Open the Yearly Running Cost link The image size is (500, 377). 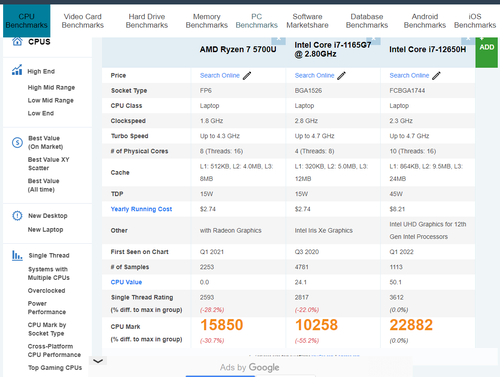[x=141, y=209]
